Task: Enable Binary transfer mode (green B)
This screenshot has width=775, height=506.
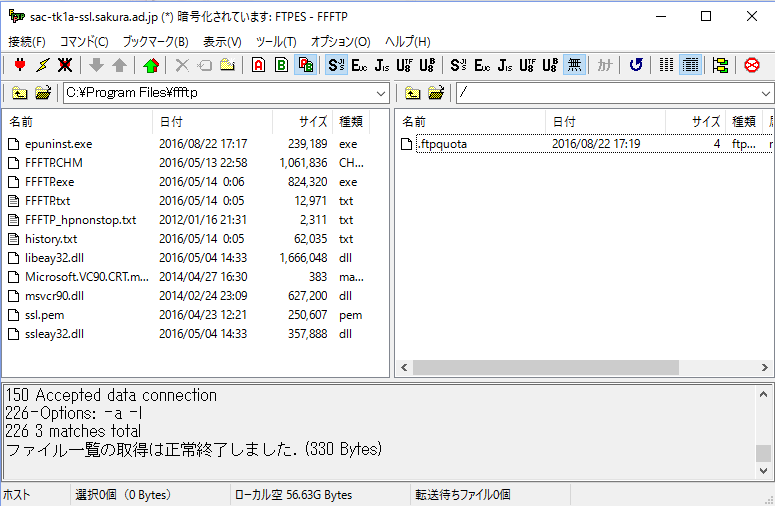Action: click(281, 65)
